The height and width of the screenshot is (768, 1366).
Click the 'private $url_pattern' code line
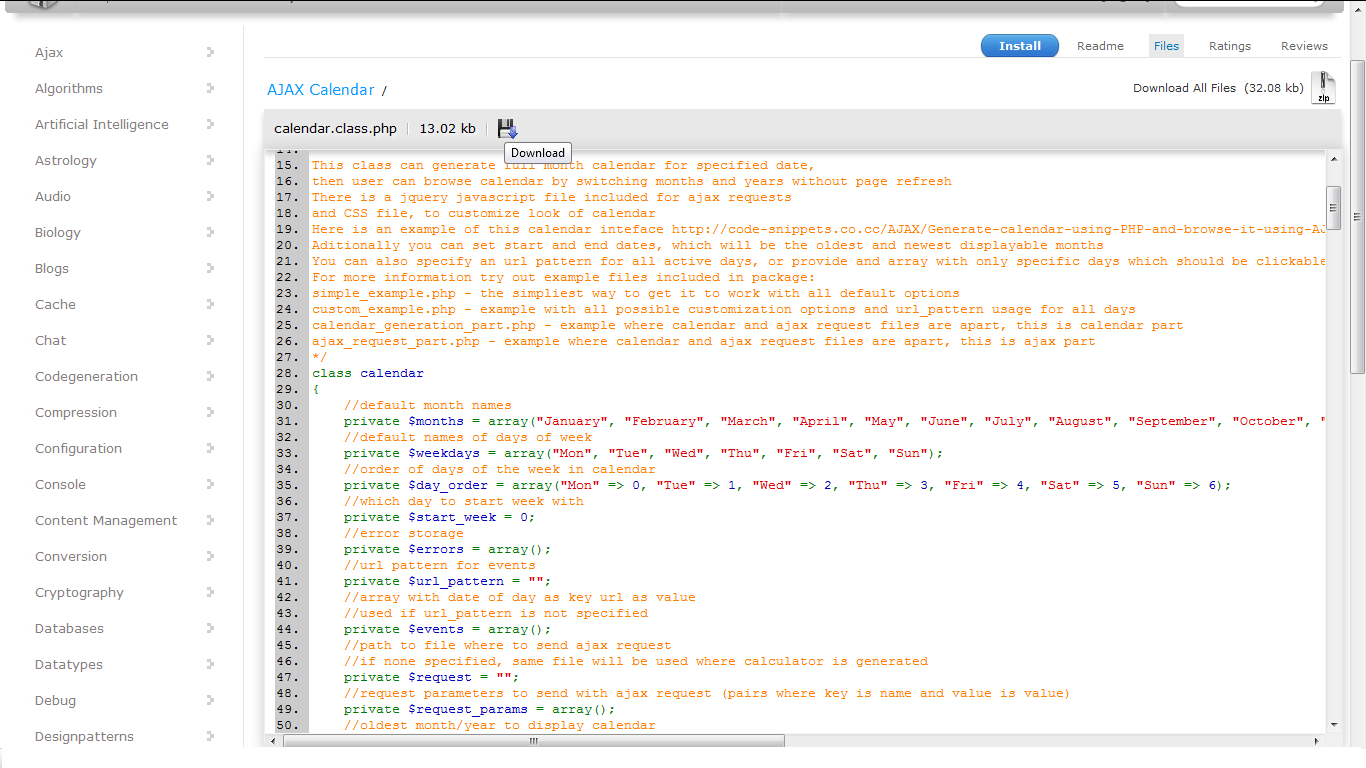pyautogui.click(x=447, y=581)
